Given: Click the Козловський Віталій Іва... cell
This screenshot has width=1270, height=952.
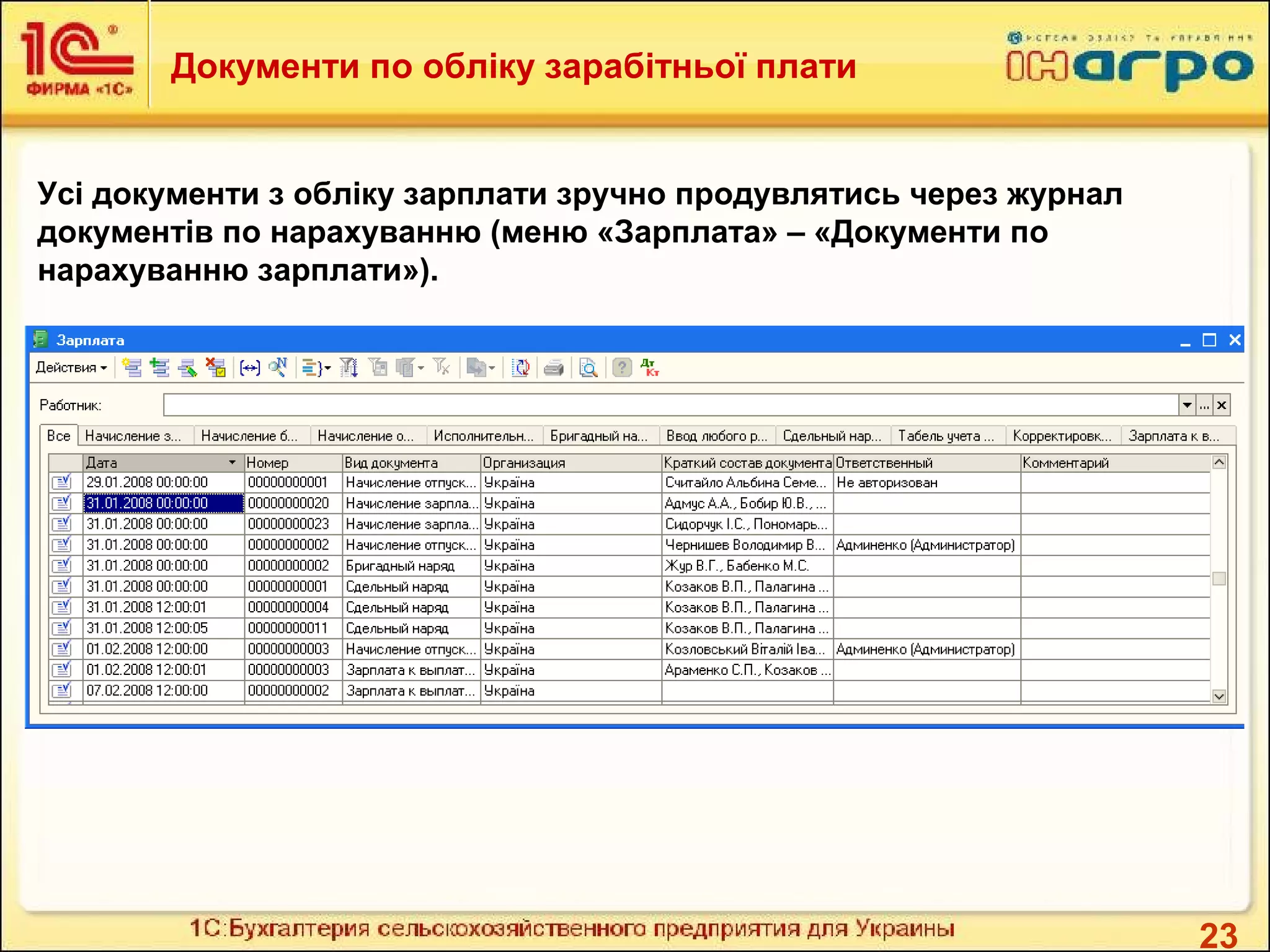Looking at the screenshot, I should pyautogui.click(x=747, y=650).
